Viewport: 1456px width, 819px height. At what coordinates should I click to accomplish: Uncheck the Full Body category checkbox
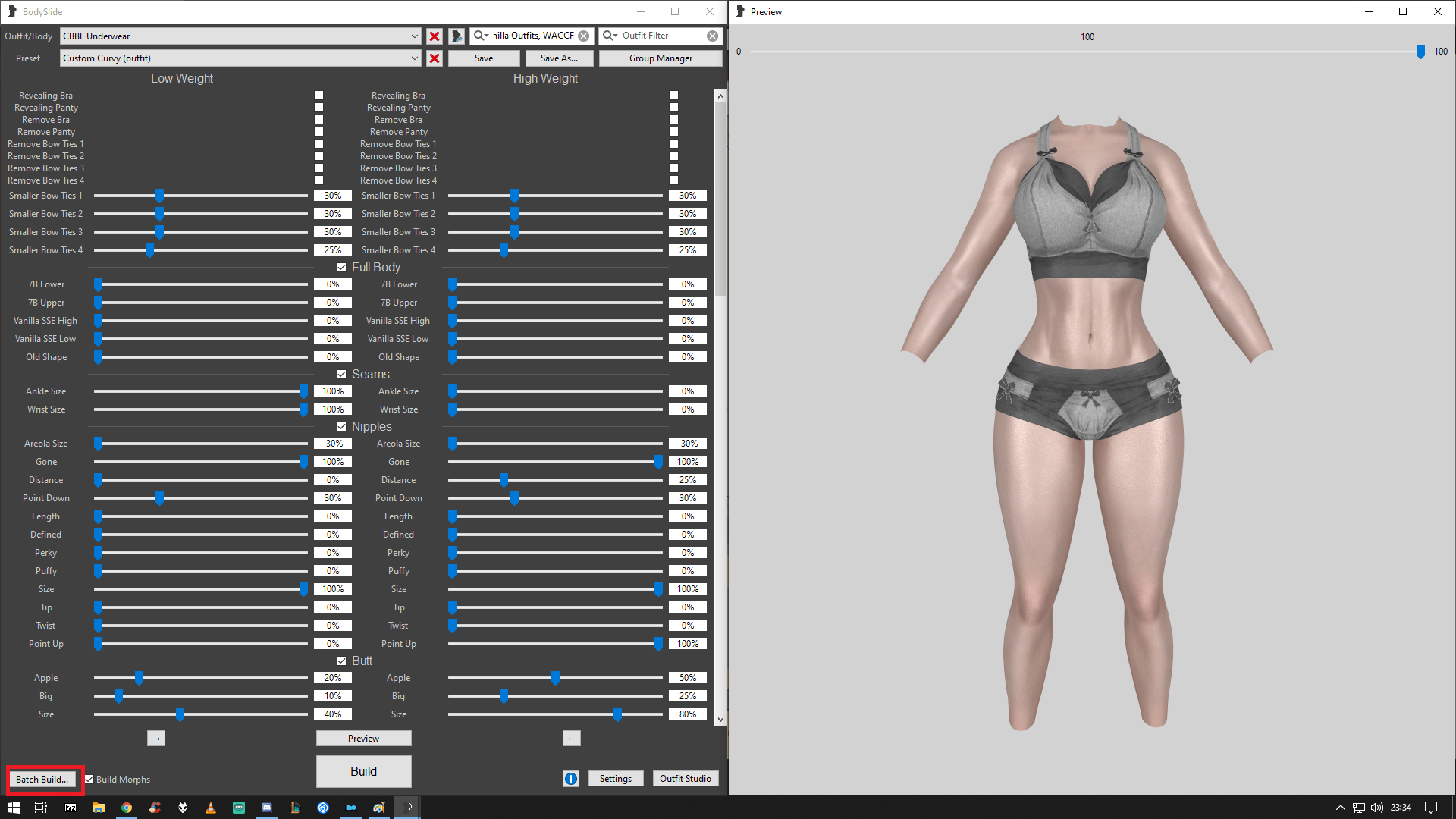pos(342,268)
